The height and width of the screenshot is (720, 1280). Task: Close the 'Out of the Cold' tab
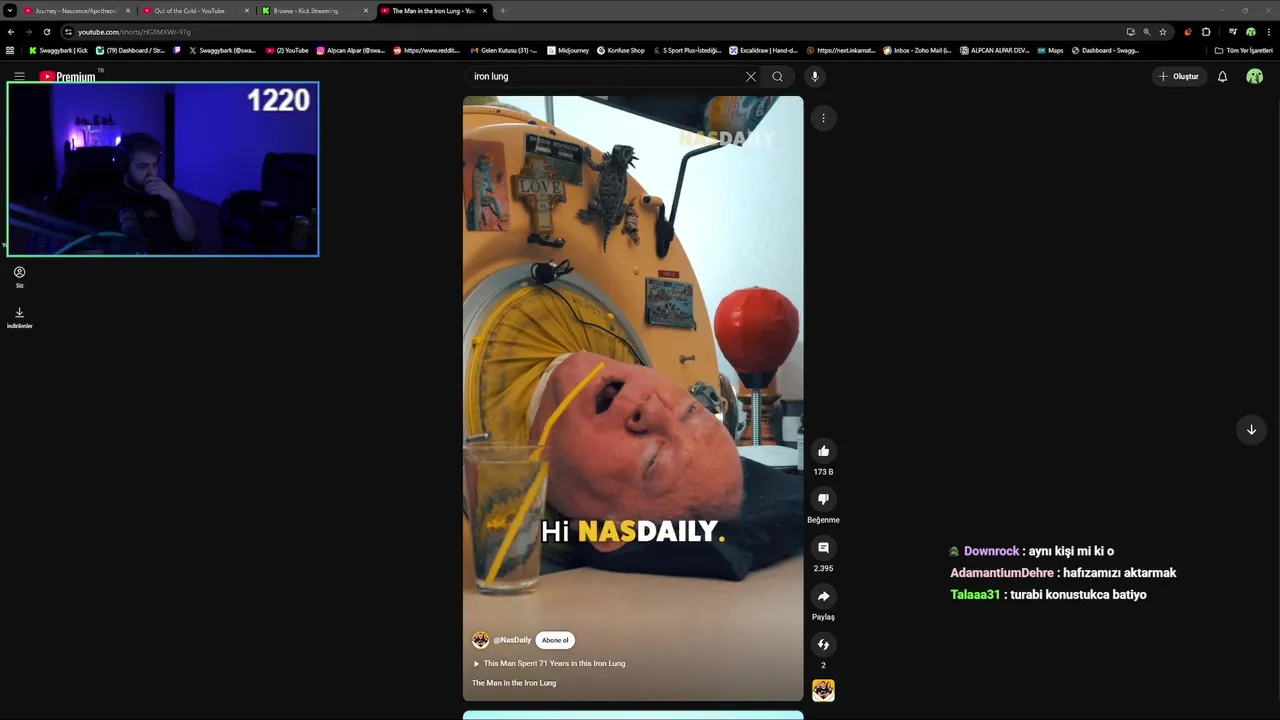pyautogui.click(x=247, y=11)
